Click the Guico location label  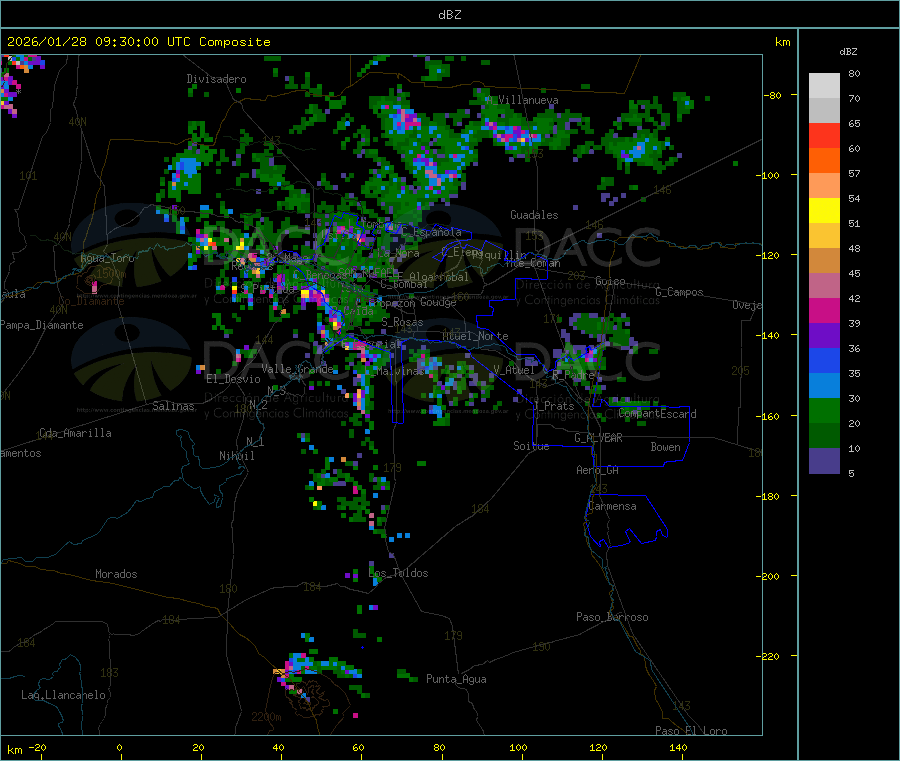pyautogui.click(x=610, y=281)
